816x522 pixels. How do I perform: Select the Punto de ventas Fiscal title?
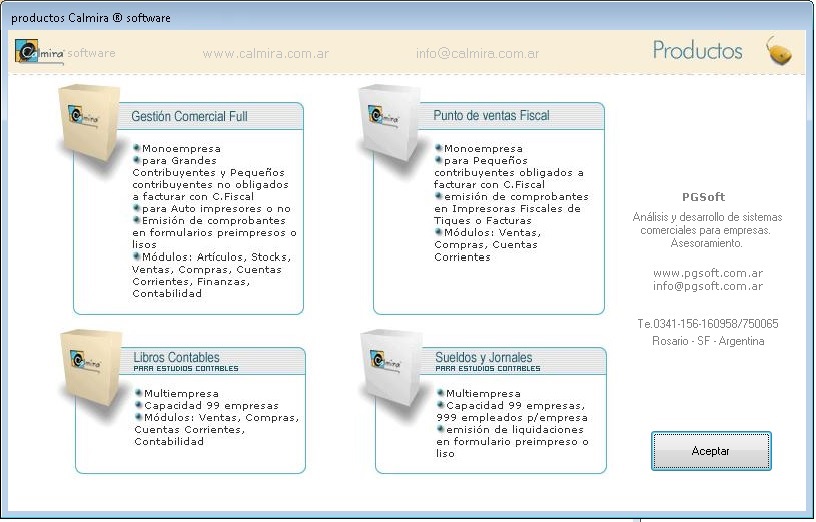pyautogui.click(x=491, y=116)
